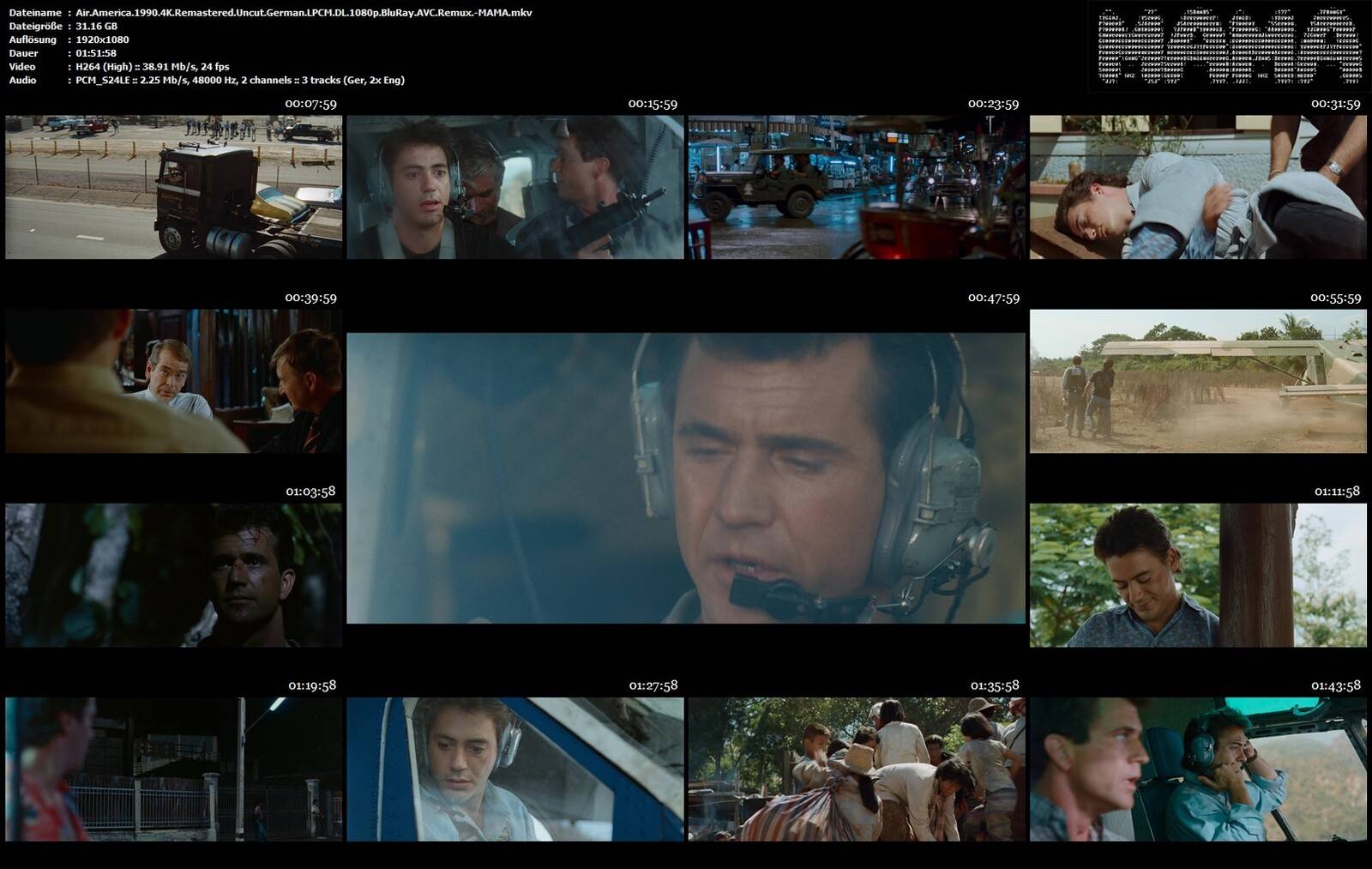The height and width of the screenshot is (869, 1372).
Task: Click the video codec line H264 (High)
Action: pos(153,67)
